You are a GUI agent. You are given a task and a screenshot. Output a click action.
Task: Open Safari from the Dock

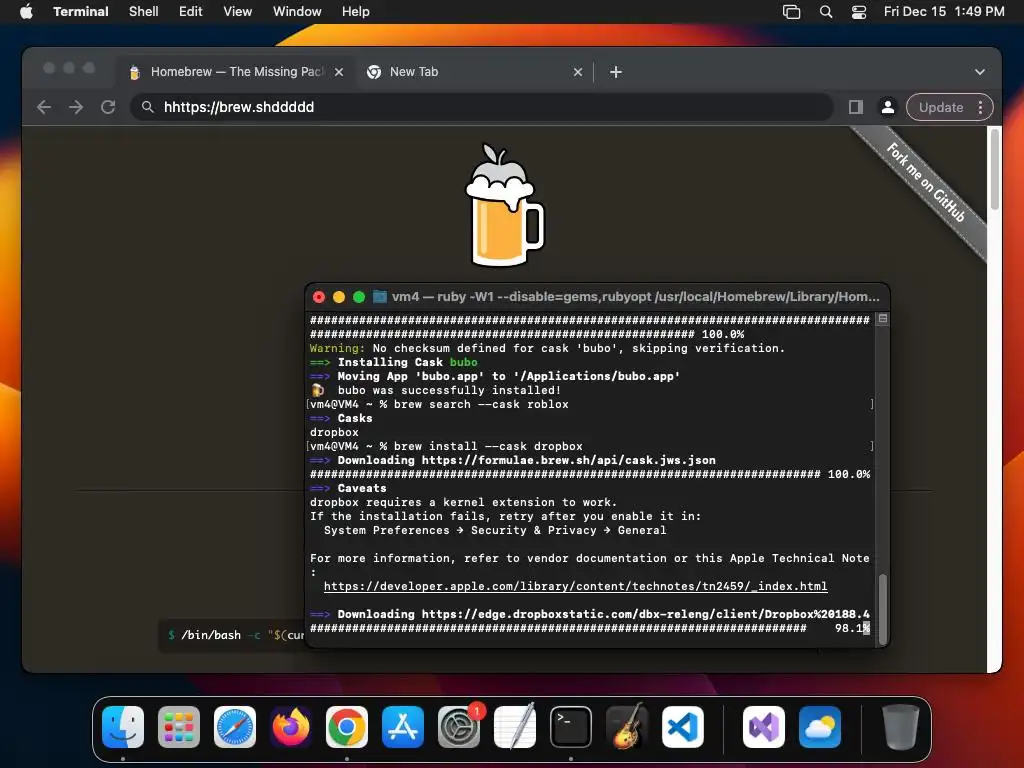[x=235, y=727]
